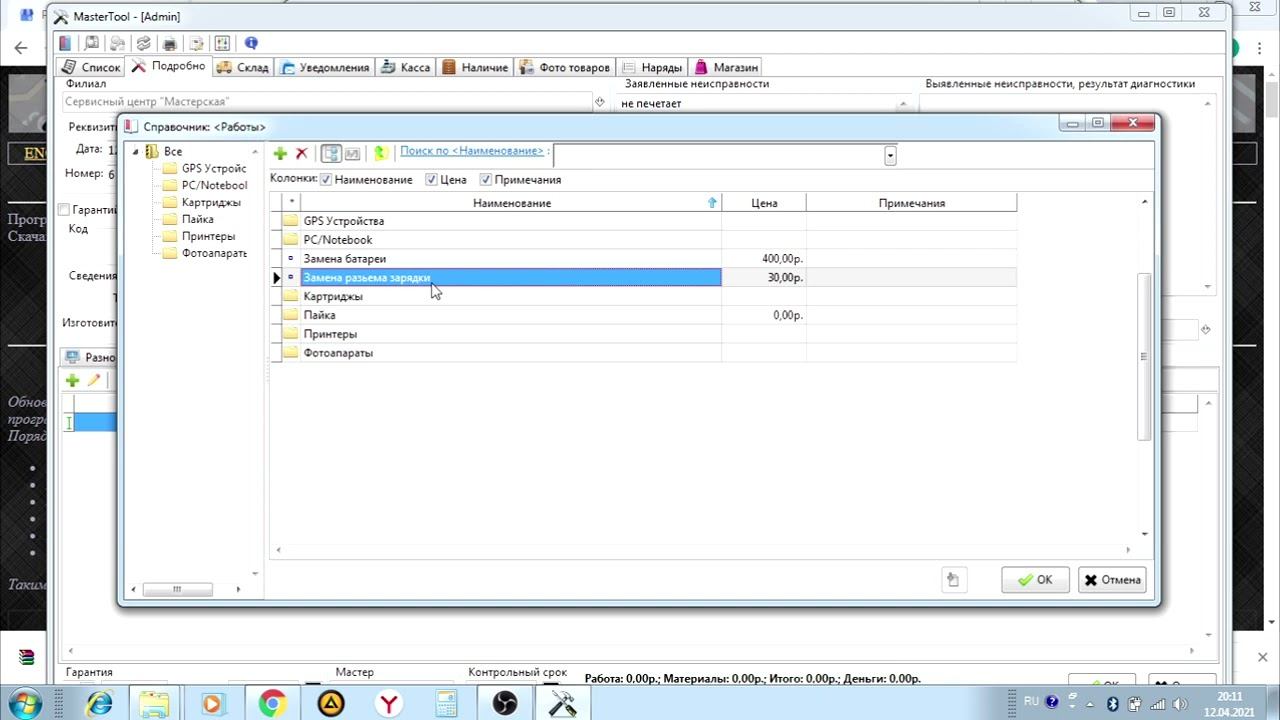Click the blue info icon in MasterTool toolbar
Screen dimensions: 1280x720
click(x=251, y=43)
